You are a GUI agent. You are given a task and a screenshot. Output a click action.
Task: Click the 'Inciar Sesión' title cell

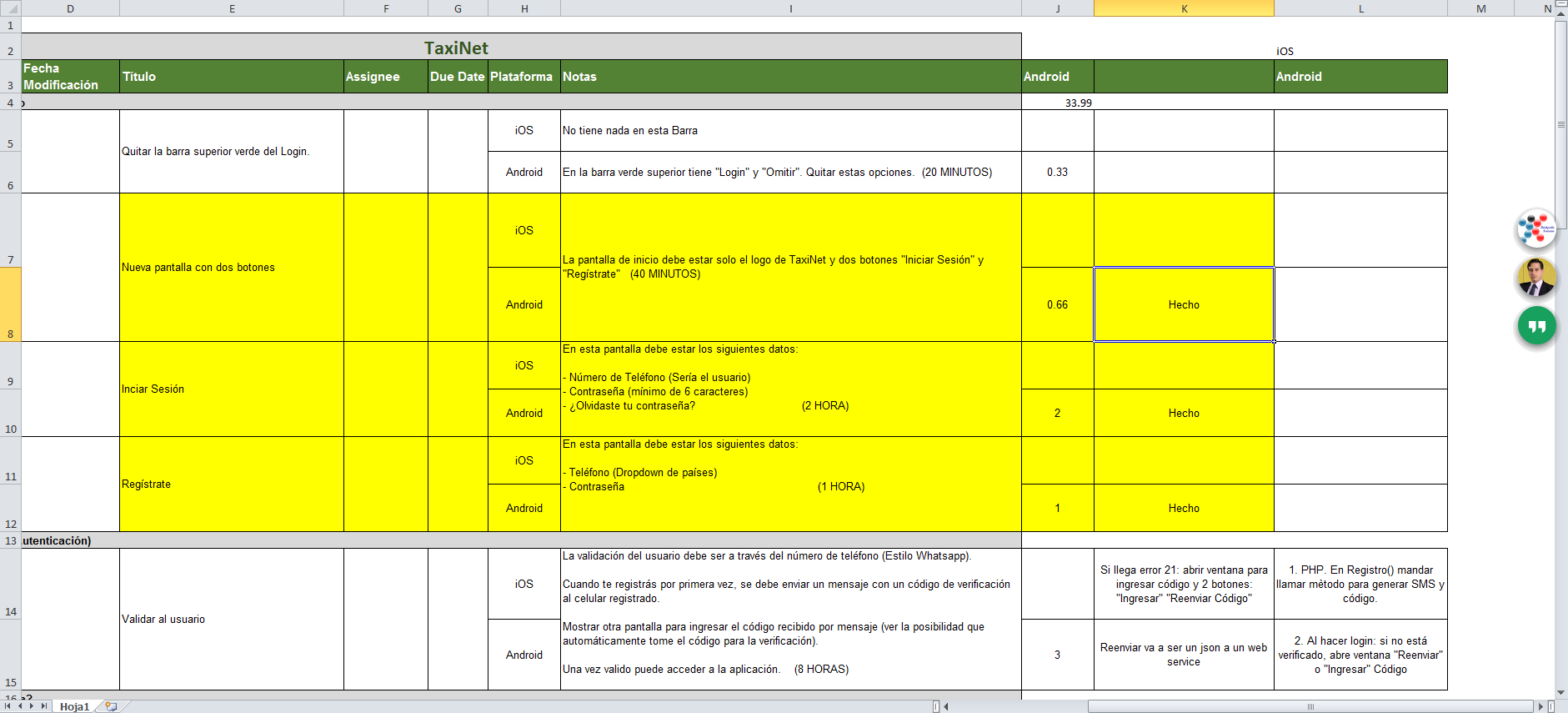coord(232,389)
